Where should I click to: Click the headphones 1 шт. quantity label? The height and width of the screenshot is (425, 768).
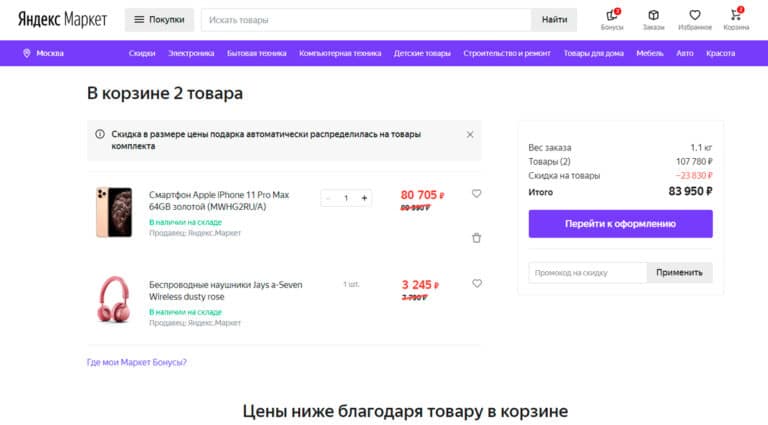[x=351, y=284]
